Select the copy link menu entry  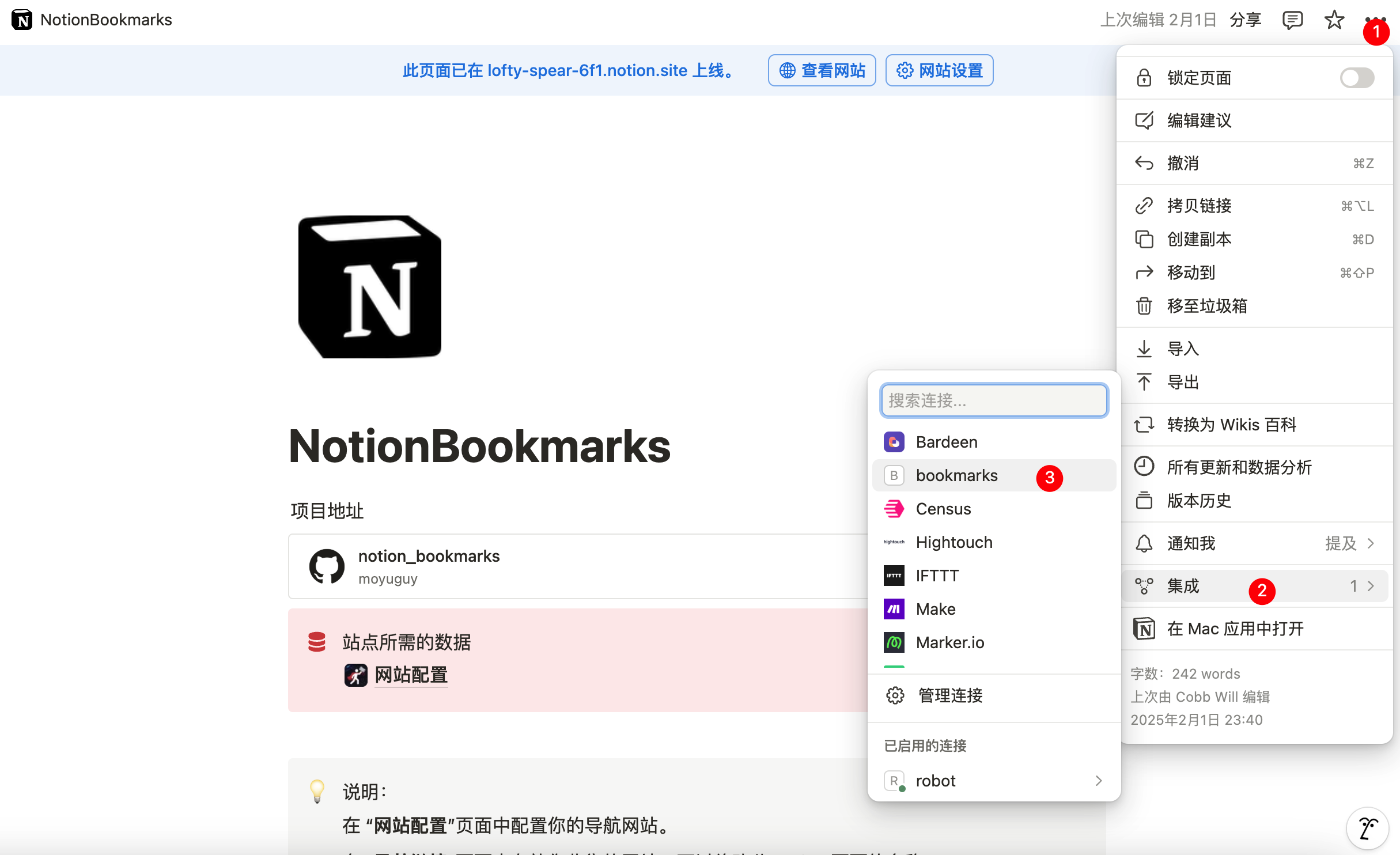(x=1255, y=206)
